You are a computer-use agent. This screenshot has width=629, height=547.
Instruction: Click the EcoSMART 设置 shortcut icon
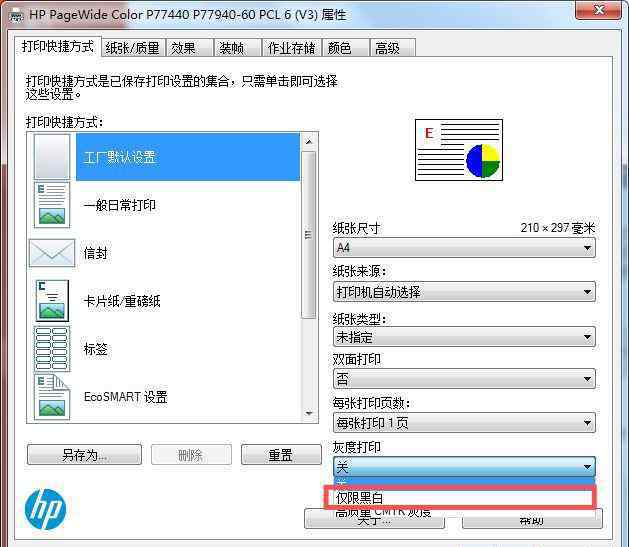[52, 397]
